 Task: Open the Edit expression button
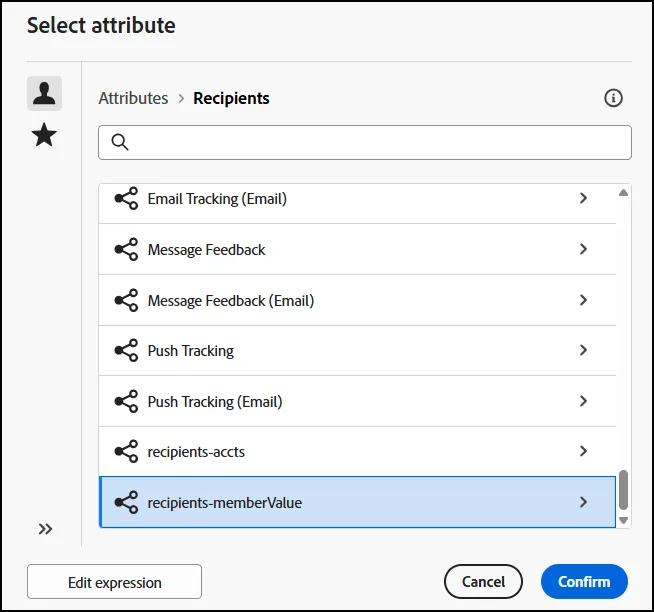pyautogui.click(x=114, y=582)
